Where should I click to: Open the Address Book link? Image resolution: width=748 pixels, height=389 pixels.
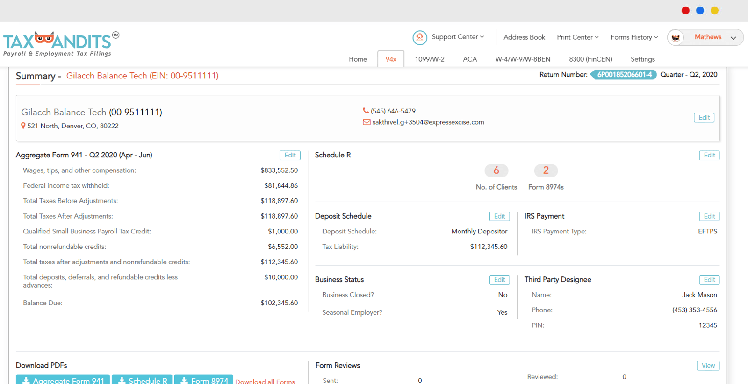pos(524,37)
